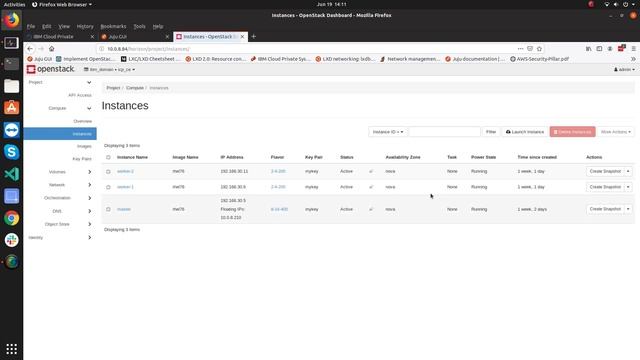The width and height of the screenshot is (640, 360).
Task: Toggle the select-all instances checkbox in header
Action: (x=108, y=157)
